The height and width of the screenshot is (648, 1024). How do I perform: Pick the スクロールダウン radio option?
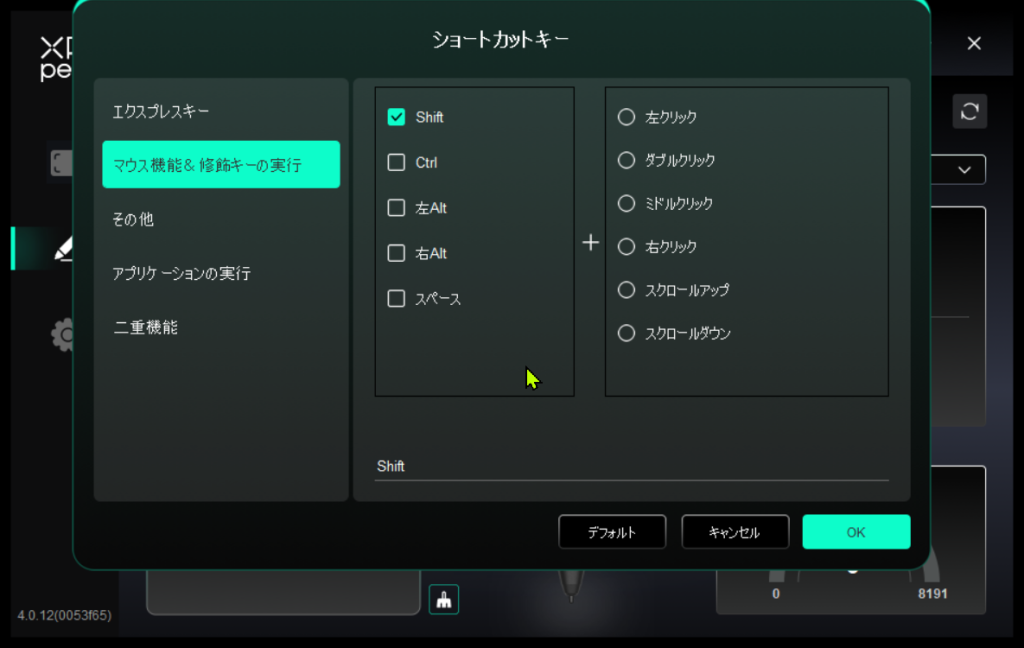coord(627,333)
